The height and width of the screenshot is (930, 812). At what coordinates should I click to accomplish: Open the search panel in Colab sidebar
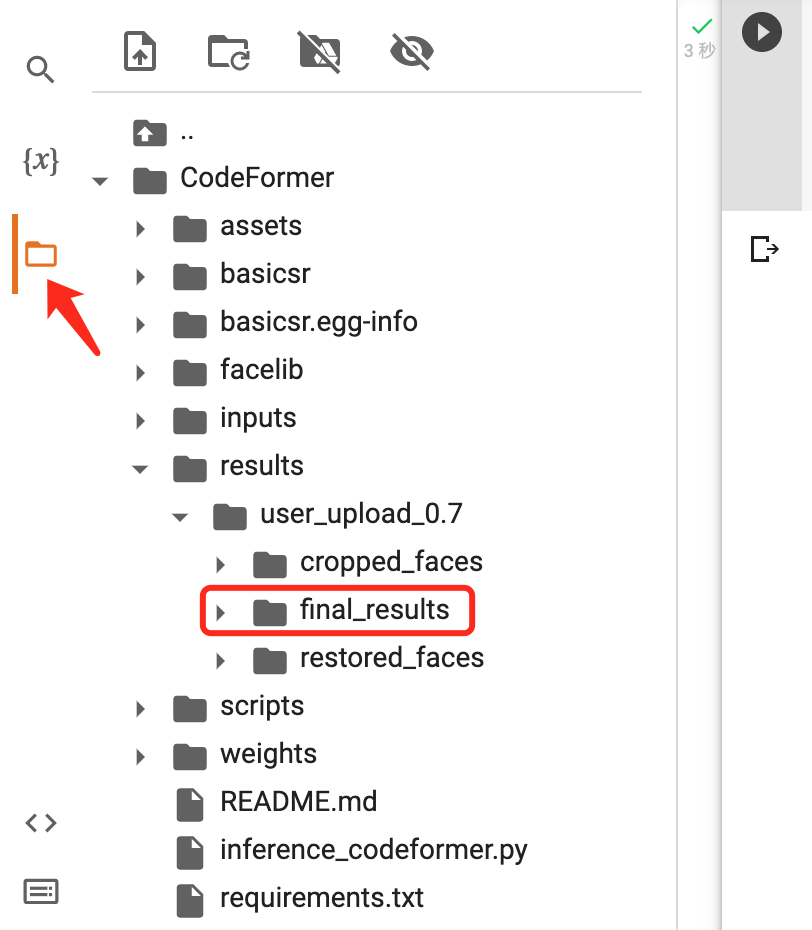click(x=40, y=70)
